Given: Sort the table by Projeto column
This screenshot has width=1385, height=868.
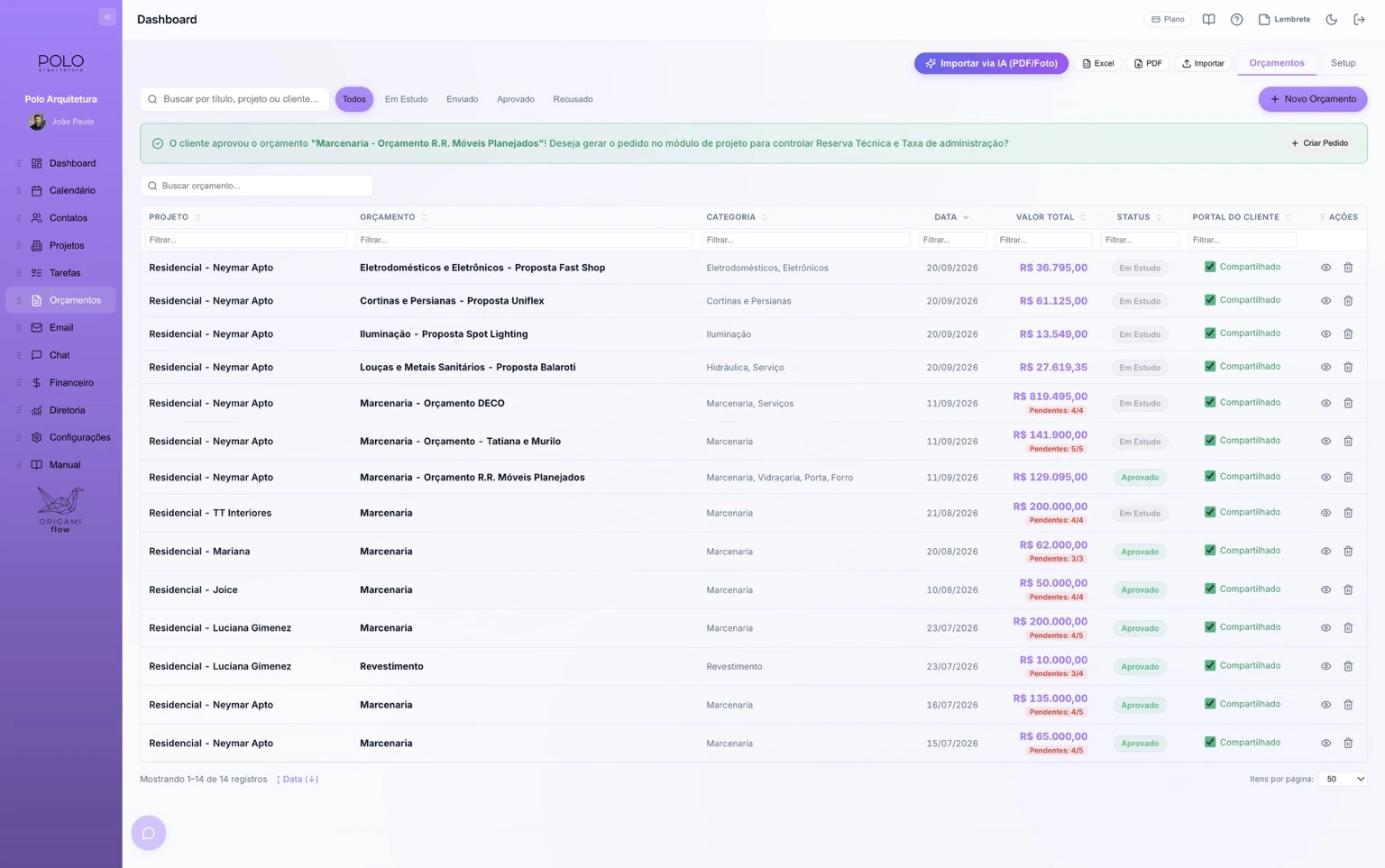Looking at the screenshot, I should tap(175, 217).
